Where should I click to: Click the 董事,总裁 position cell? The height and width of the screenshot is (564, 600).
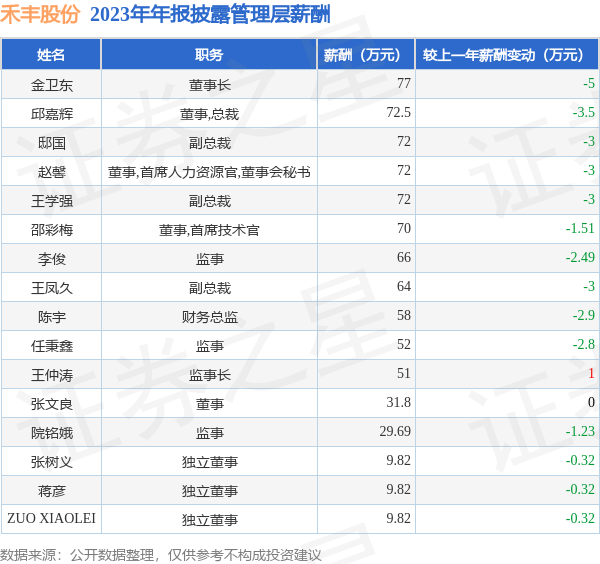[210, 114]
